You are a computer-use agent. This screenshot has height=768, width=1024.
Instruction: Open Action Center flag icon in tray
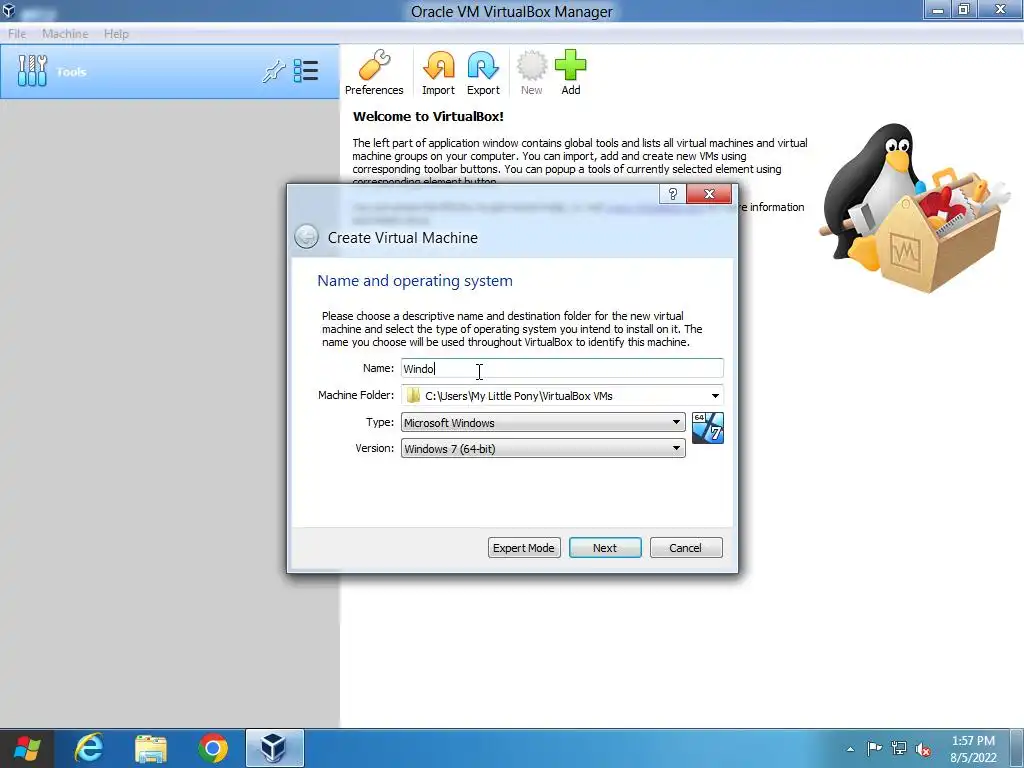click(874, 748)
